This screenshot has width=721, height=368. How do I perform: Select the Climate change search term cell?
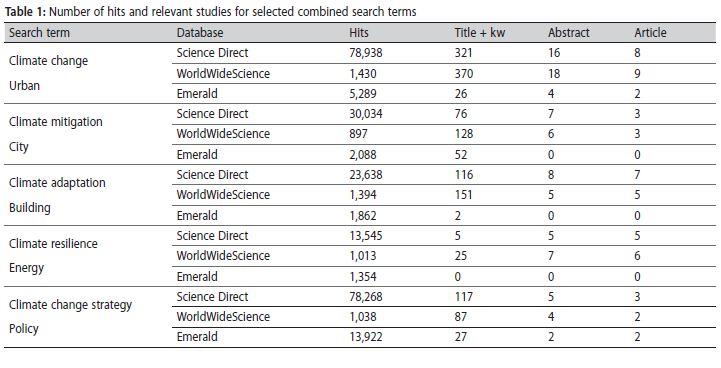tap(48, 61)
